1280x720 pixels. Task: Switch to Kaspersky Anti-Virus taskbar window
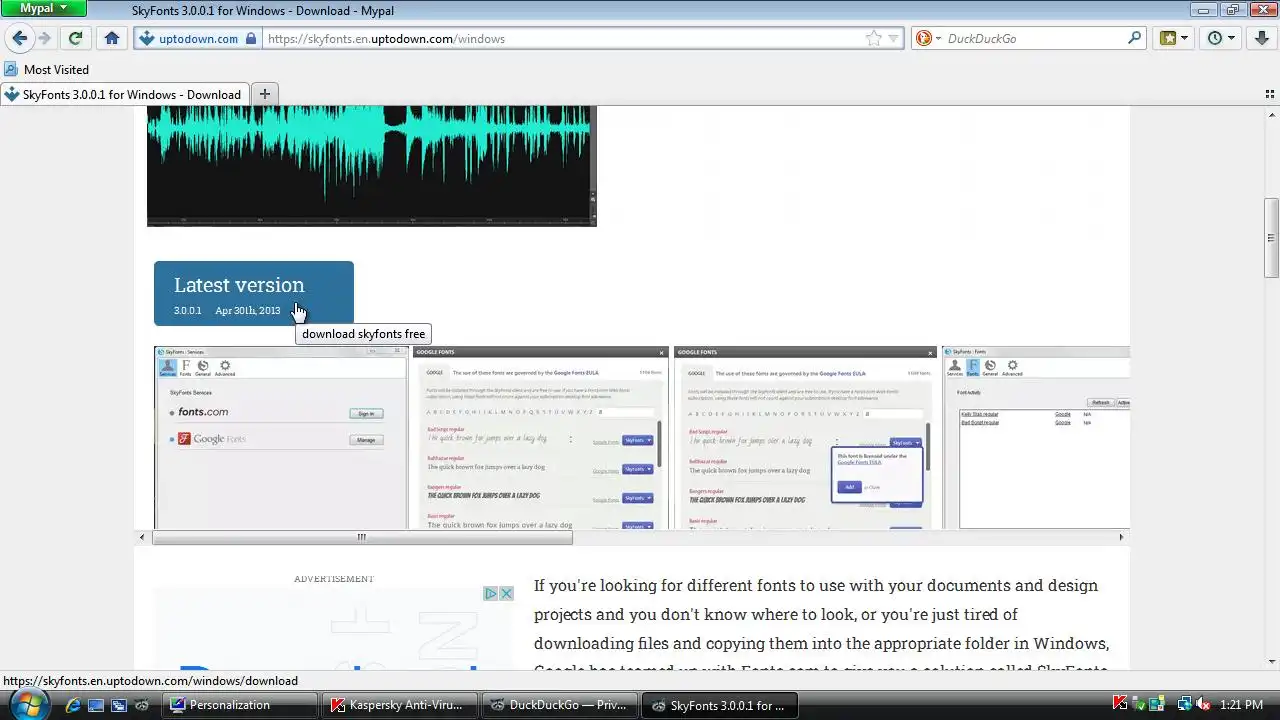pyautogui.click(x=400, y=705)
